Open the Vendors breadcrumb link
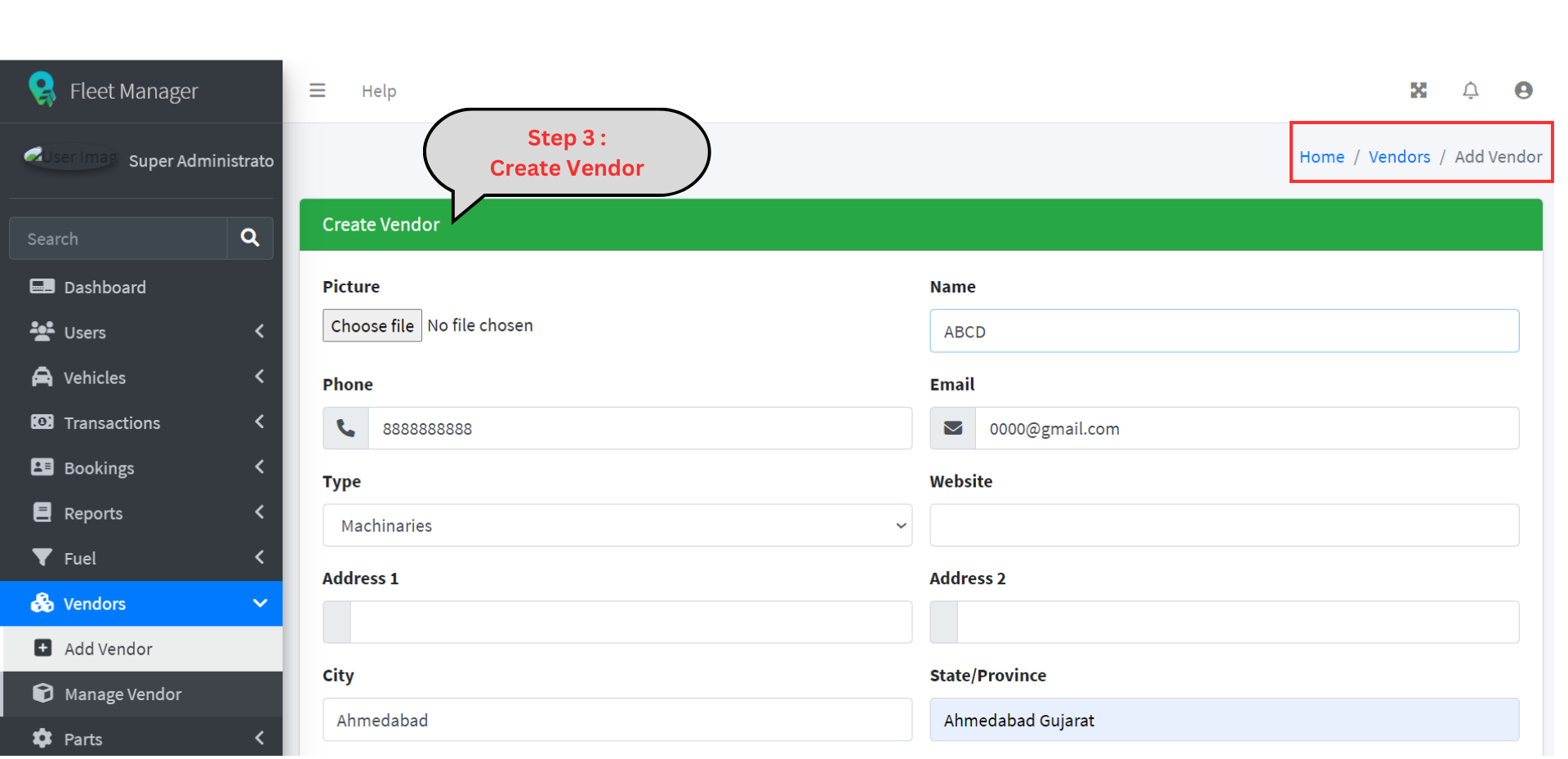 pyautogui.click(x=1399, y=157)
